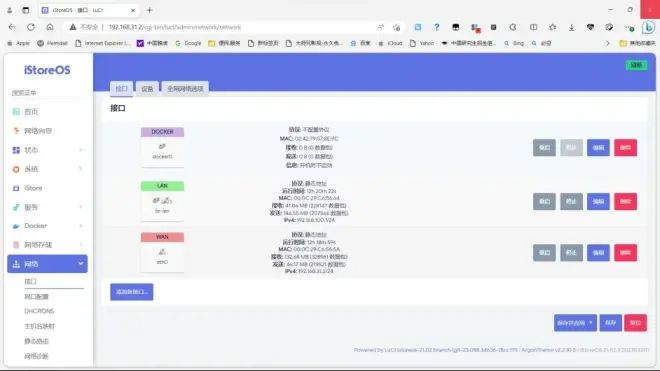
Task: Click the 网络向导 wizard icon
Action: [x=16, y=131]
